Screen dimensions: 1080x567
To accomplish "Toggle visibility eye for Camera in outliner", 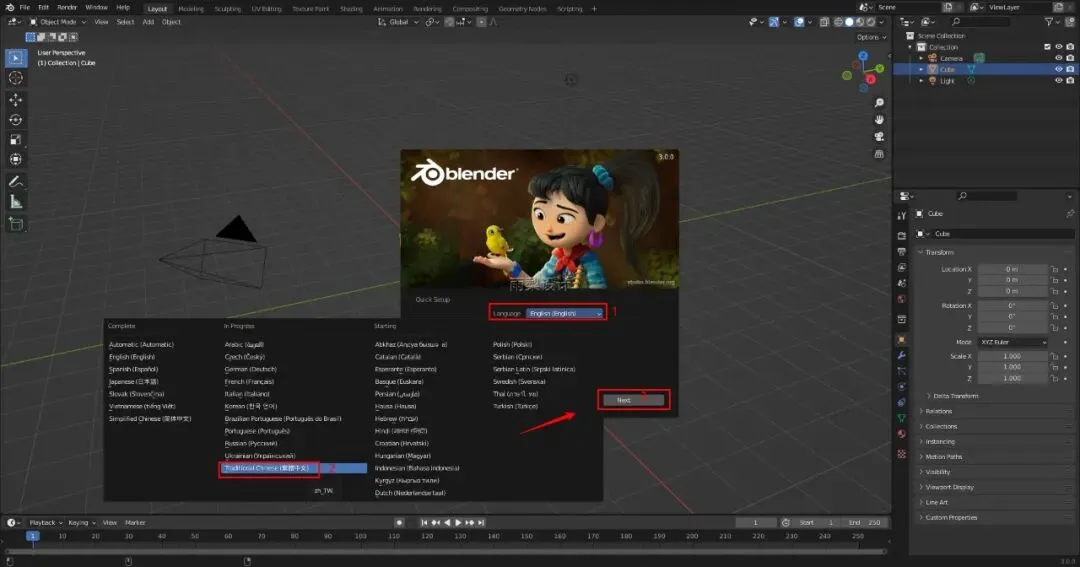I will pos(1059,58).
